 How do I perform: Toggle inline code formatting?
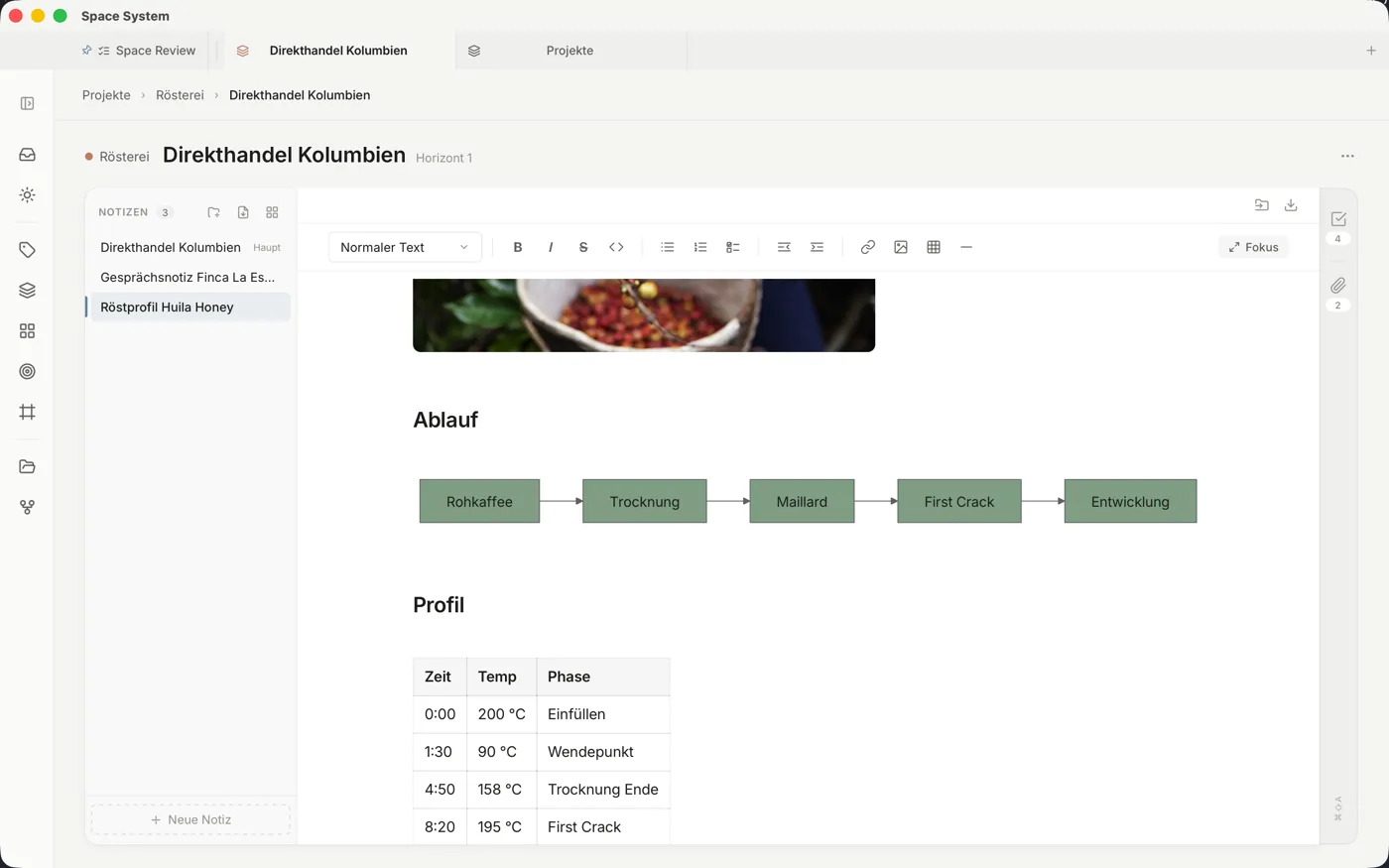click(x=616, y=247)
